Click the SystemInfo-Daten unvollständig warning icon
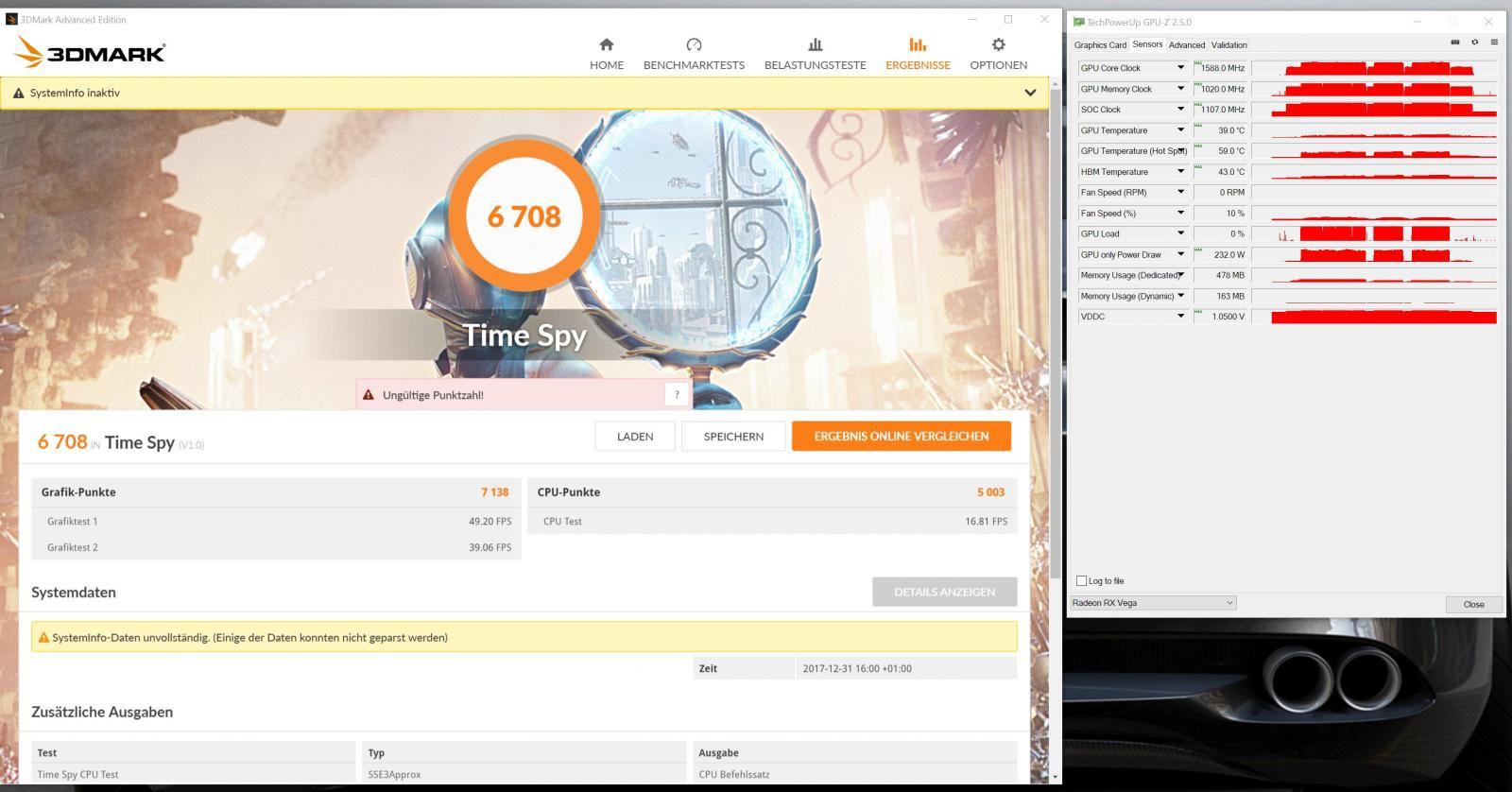 coord(43,637)
